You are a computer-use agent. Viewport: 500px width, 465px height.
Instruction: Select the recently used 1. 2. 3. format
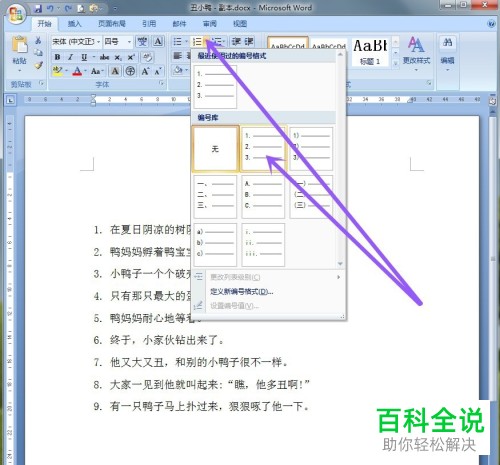(x=215, y=86)
